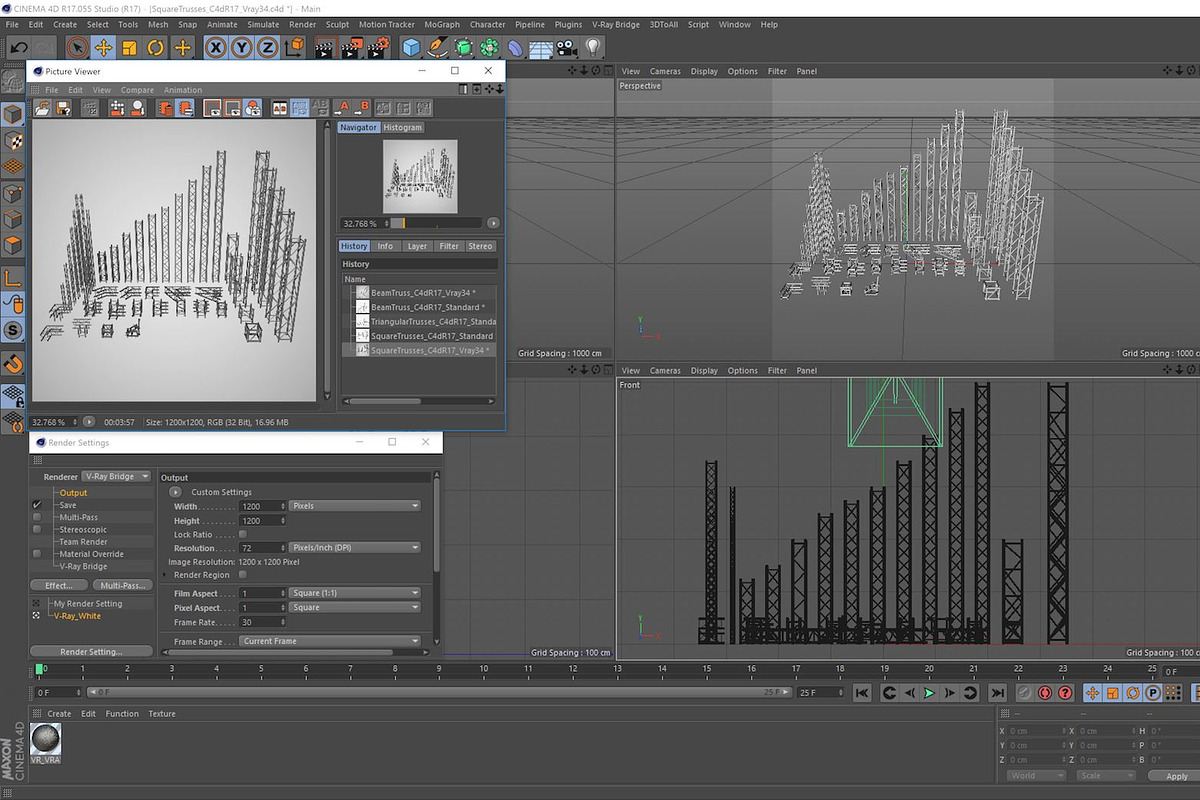Open the World coordinate mode dropdown
The height and width of the screenshot is (800, 1200).
[1035, 775]
